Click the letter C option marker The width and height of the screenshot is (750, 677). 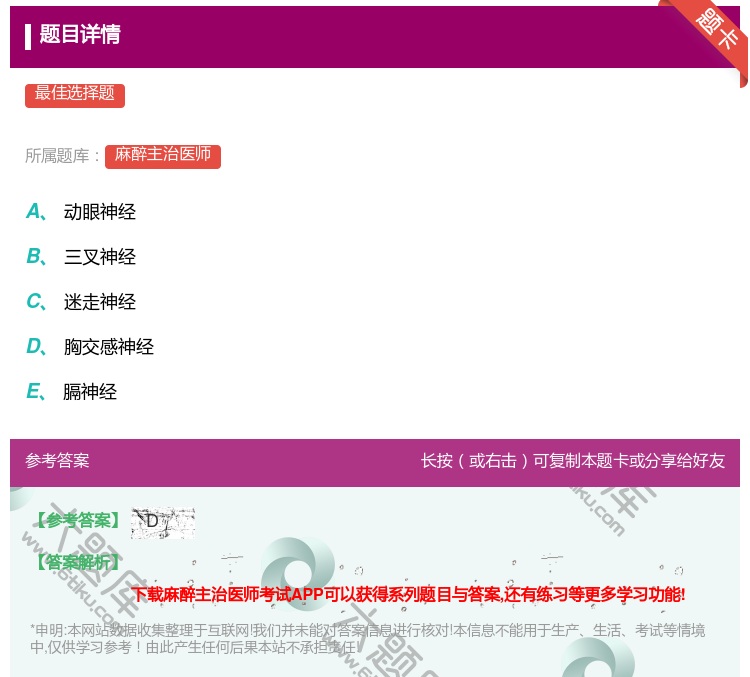[x=34, y=302]
